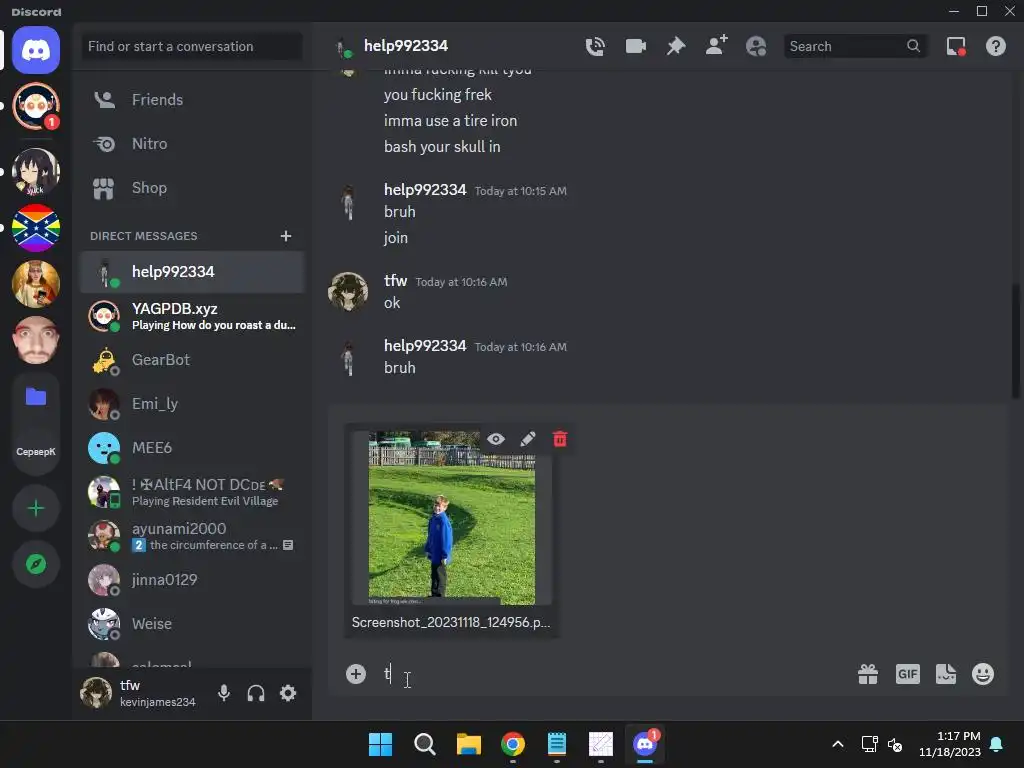Open the Nitro page

point(192,144)
